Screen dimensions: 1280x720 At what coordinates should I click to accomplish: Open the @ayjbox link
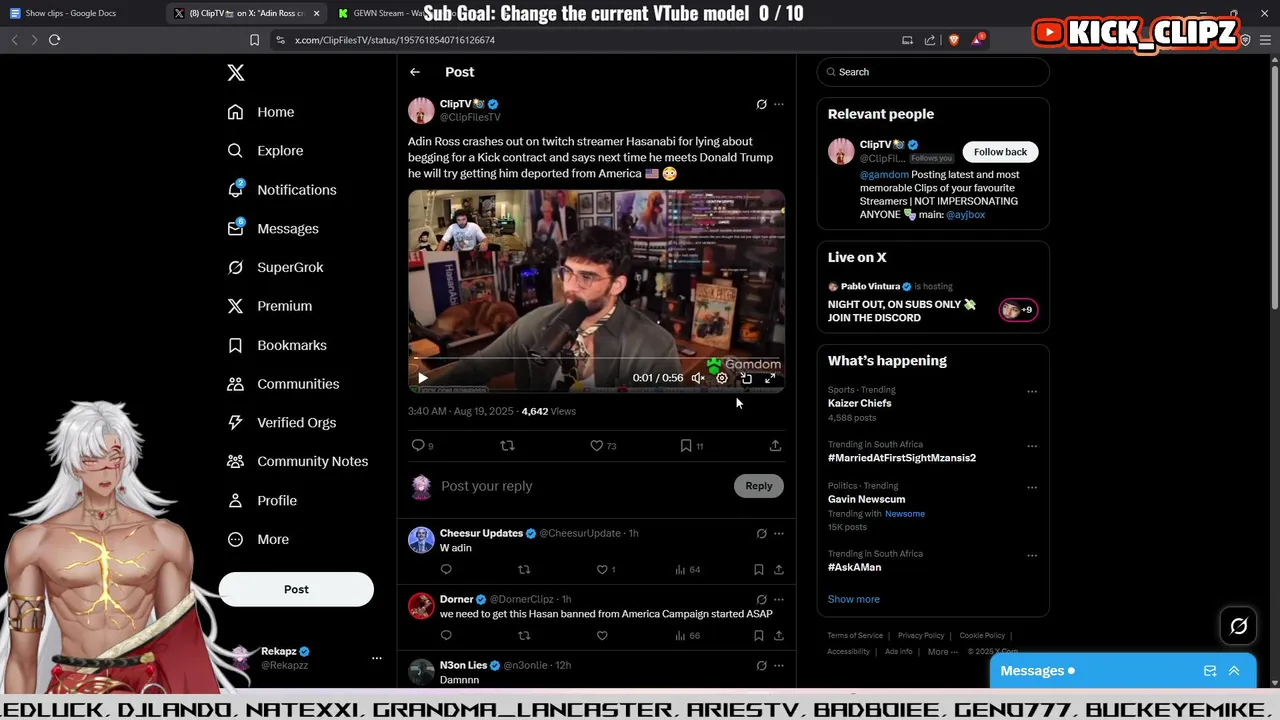[966, 214]
